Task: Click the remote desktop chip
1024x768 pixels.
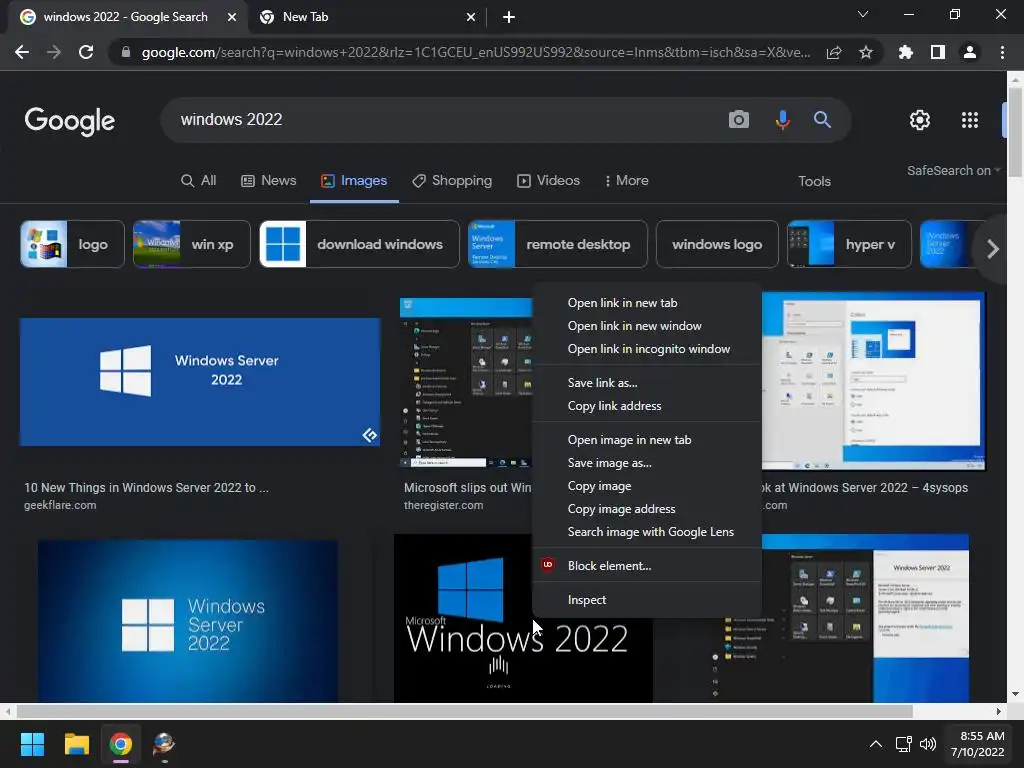Action: (x=558, y=244)
